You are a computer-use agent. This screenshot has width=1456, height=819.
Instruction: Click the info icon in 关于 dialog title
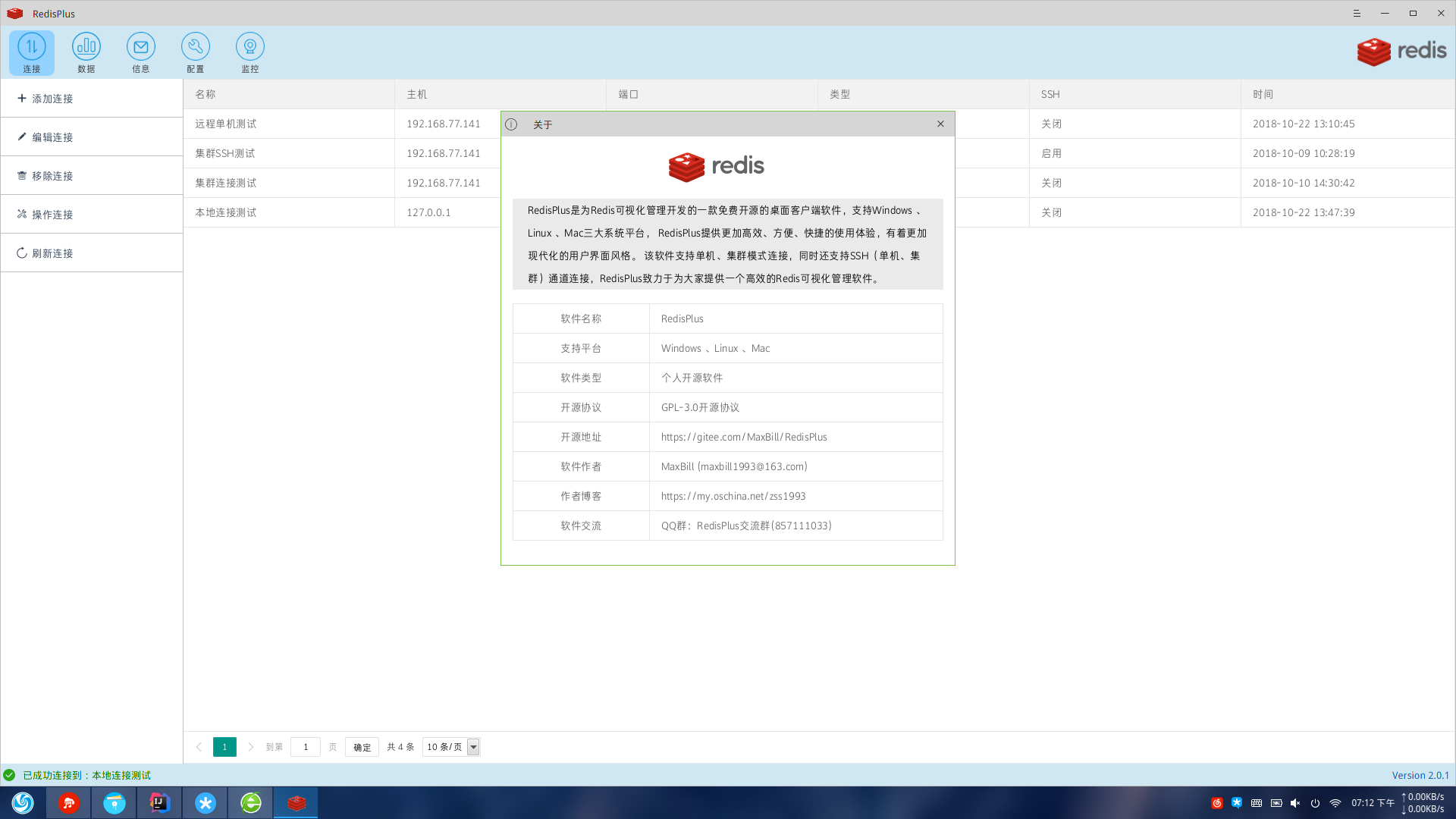[x=511, y=124]
